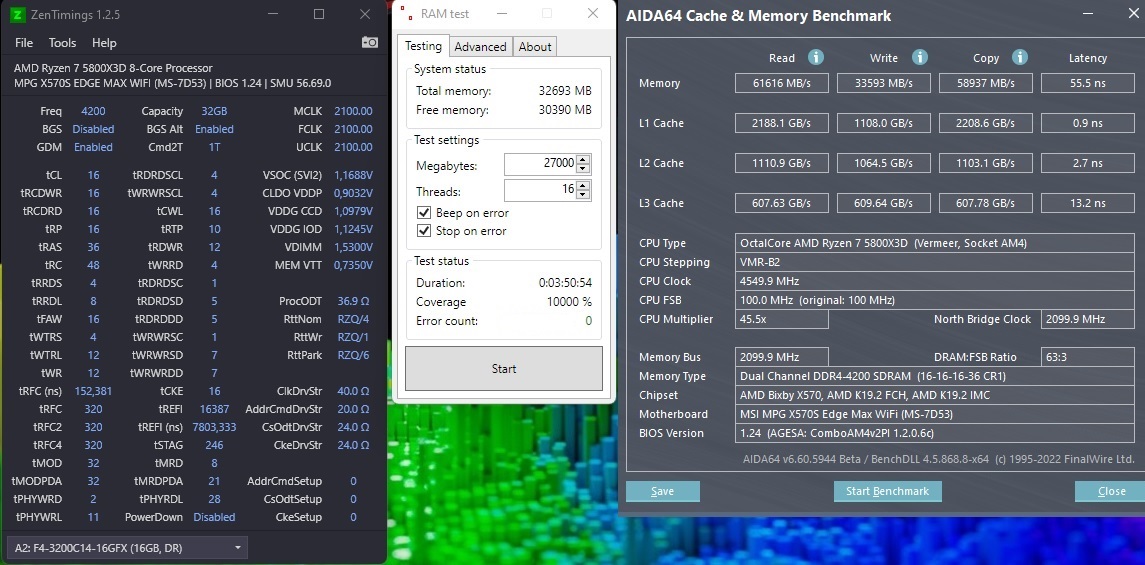The image size is (1145, 565).
Task: Click the Memory Type DDR4-4200 field
Action: click(935, 376)
